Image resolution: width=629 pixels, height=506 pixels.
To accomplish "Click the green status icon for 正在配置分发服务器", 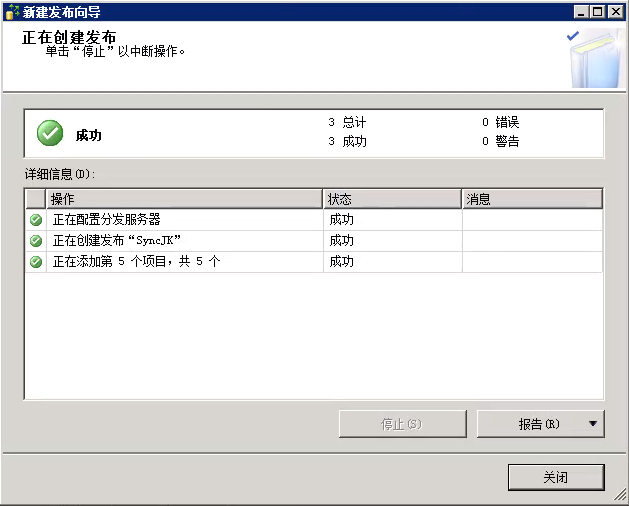I will 36,220.
